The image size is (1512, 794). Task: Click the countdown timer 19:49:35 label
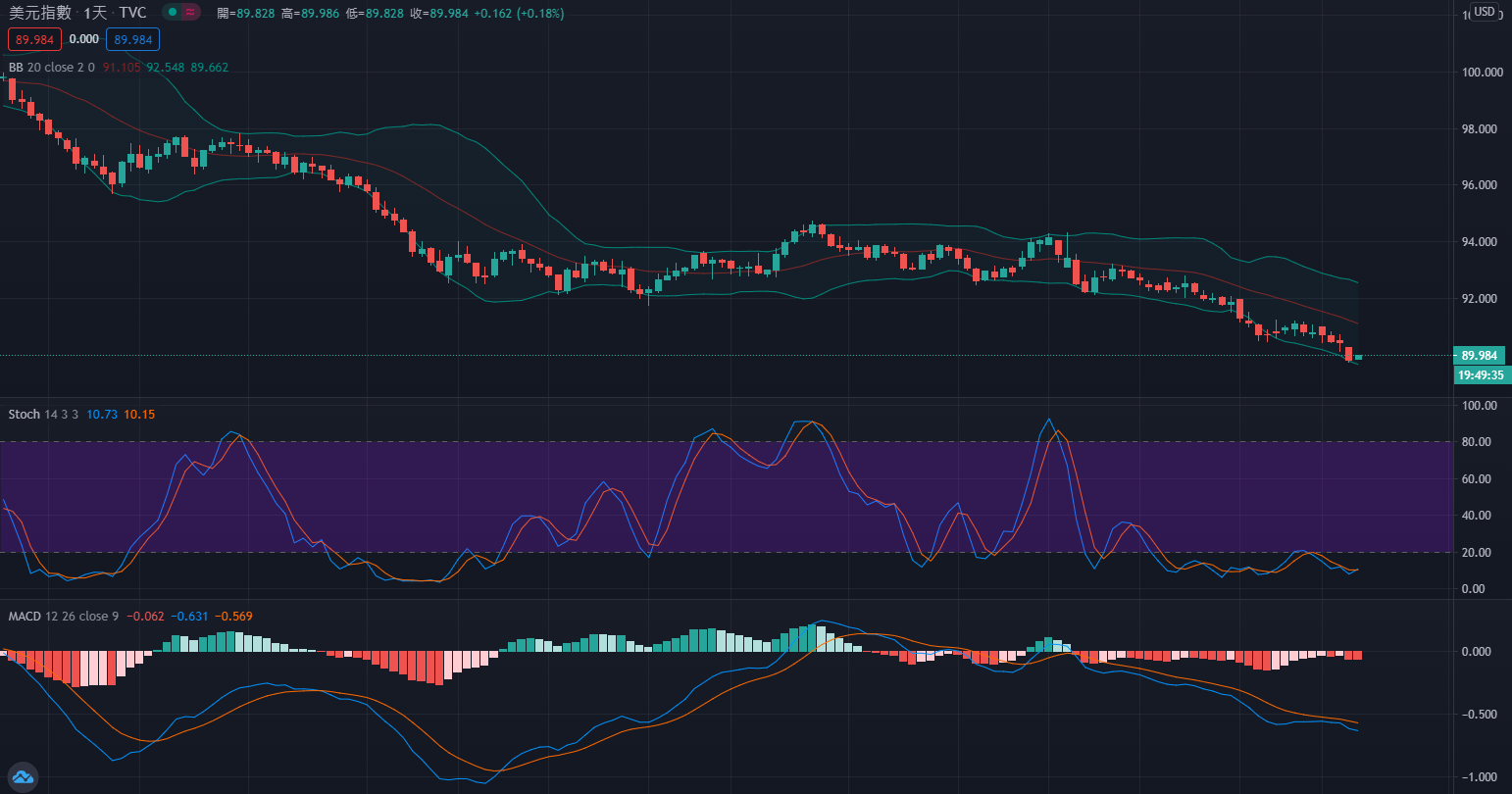(x=1481, y=374)
